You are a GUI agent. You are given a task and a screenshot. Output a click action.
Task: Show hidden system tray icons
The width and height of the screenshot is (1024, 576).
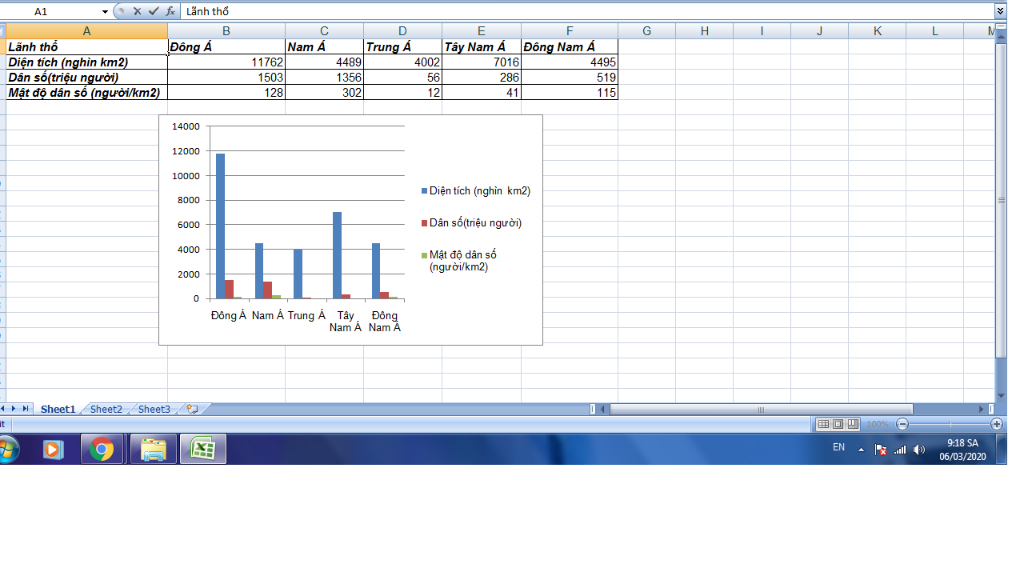[x=861, y=450]
